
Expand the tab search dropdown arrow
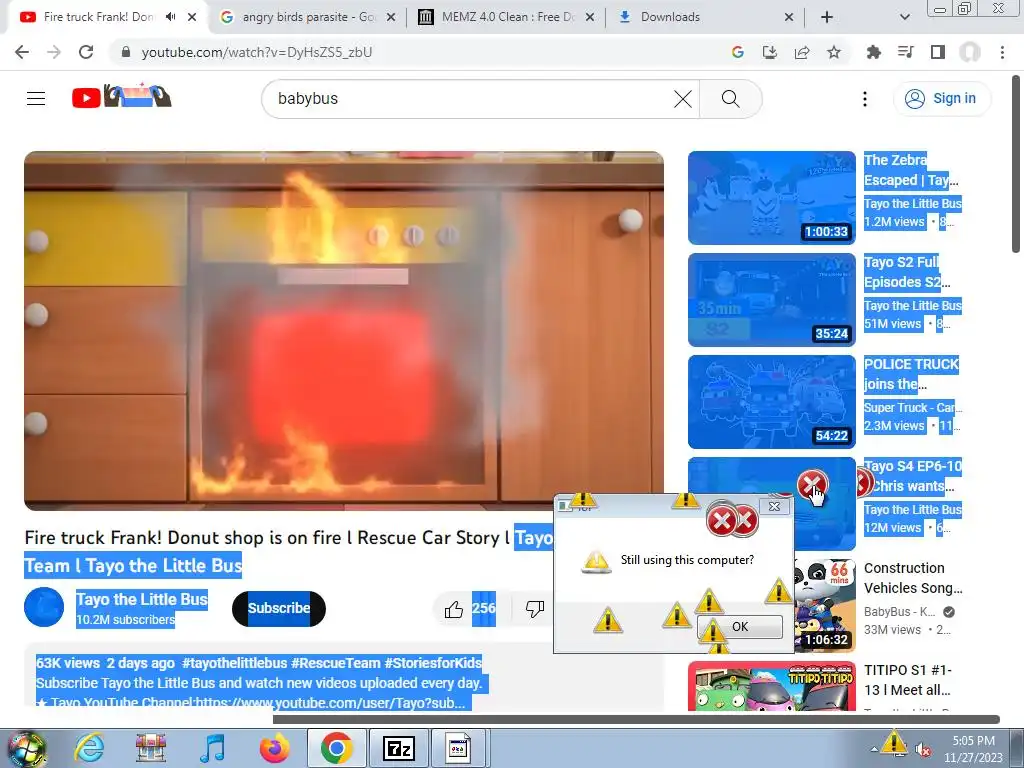(904, 17)
